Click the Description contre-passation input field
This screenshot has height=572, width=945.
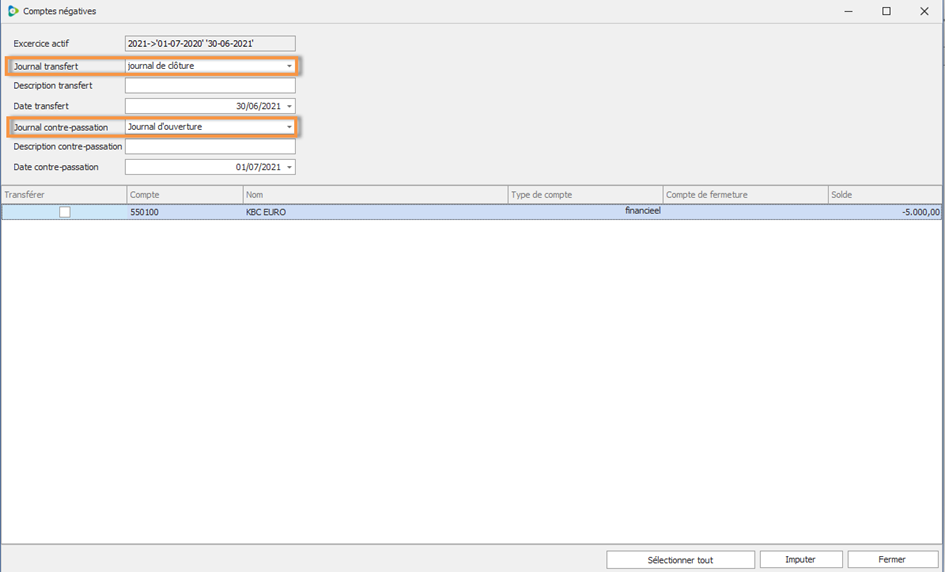click(210, 146)
